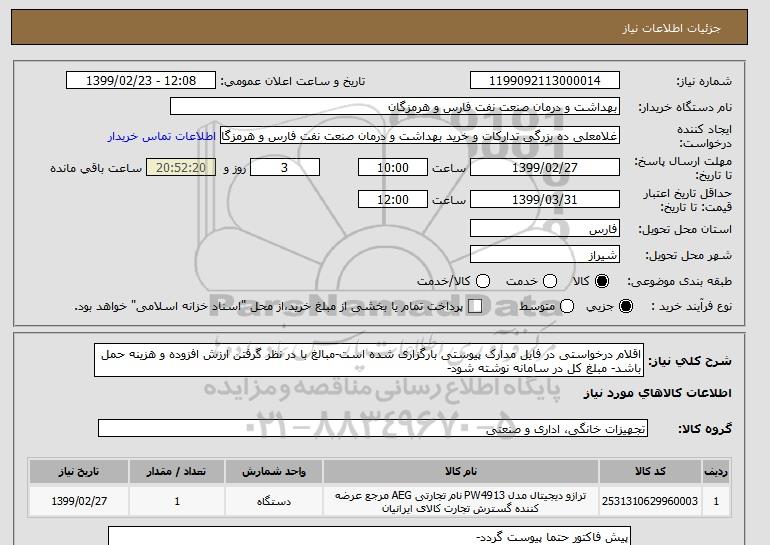The width and height of the screenshot is (770, 545).
Task: Click the پیش فاکتور note text box
Action: pyautogui.click(x=369, y=536)
